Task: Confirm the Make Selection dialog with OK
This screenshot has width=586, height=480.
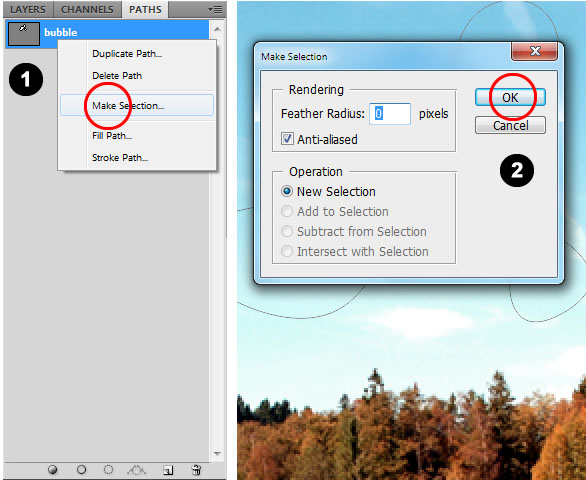Action: [510, 98]
